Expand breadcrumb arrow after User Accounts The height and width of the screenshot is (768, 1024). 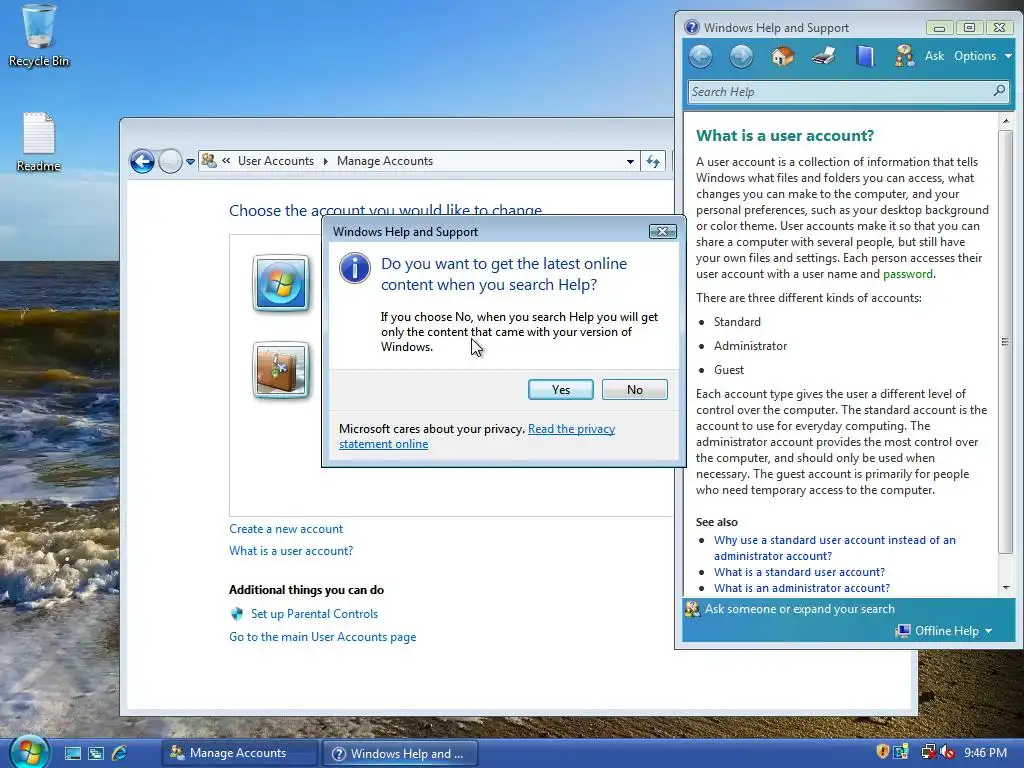(325, 161)
